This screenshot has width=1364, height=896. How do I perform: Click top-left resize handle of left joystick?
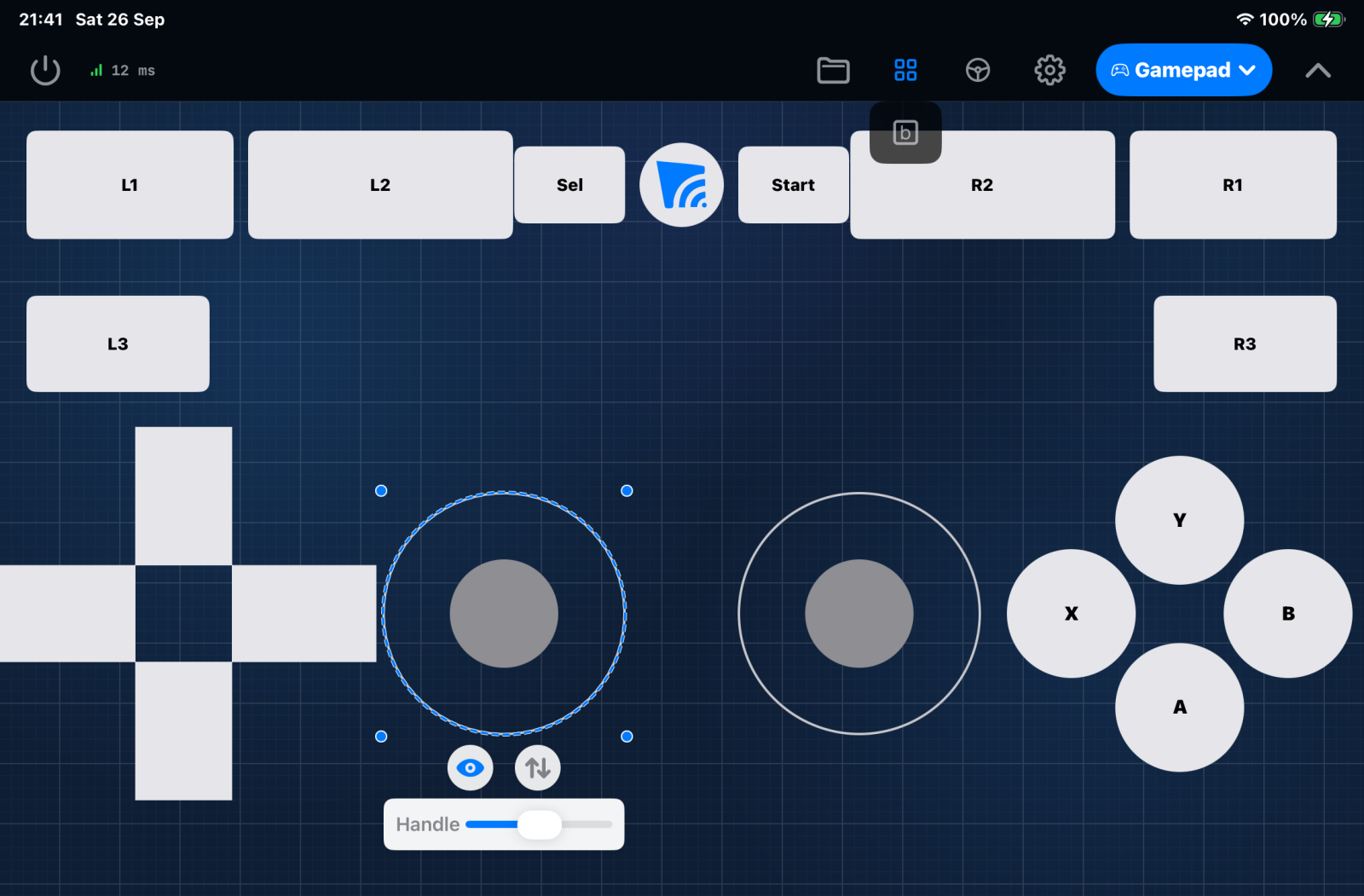click(381, 490)
